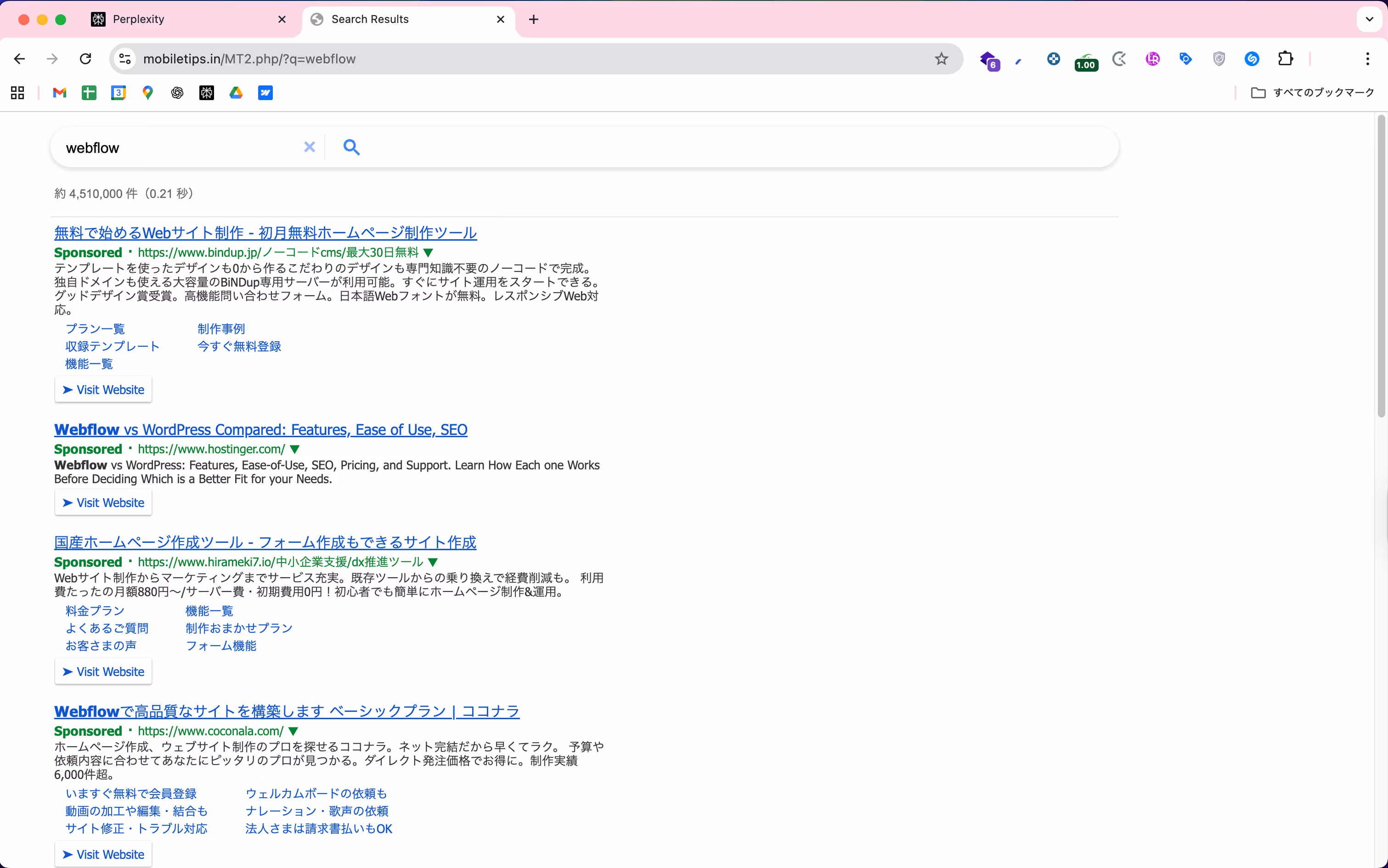Open Google Drive bookmark icon

236,92
